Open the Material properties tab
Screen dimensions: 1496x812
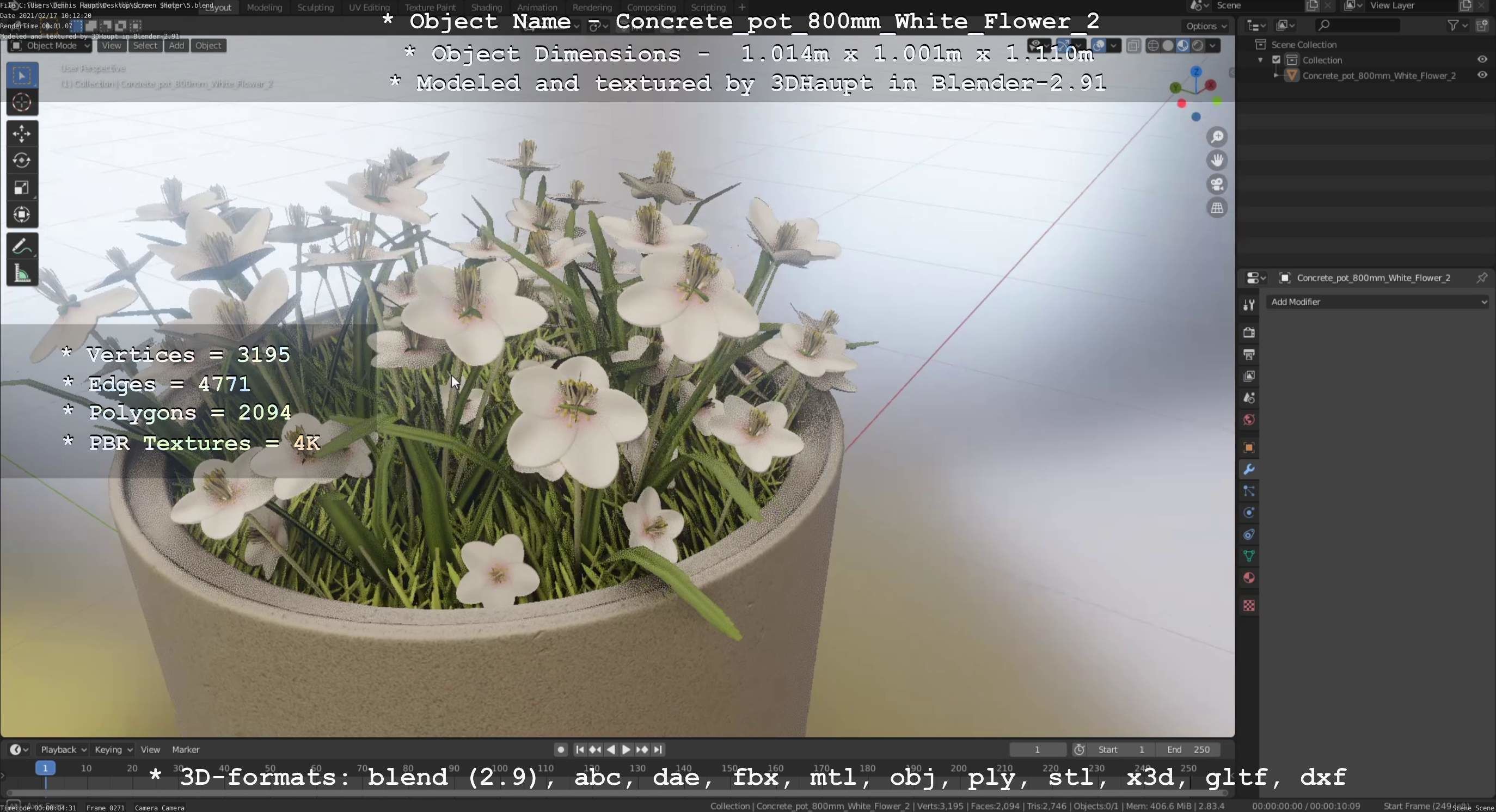tap(1249, 578)
